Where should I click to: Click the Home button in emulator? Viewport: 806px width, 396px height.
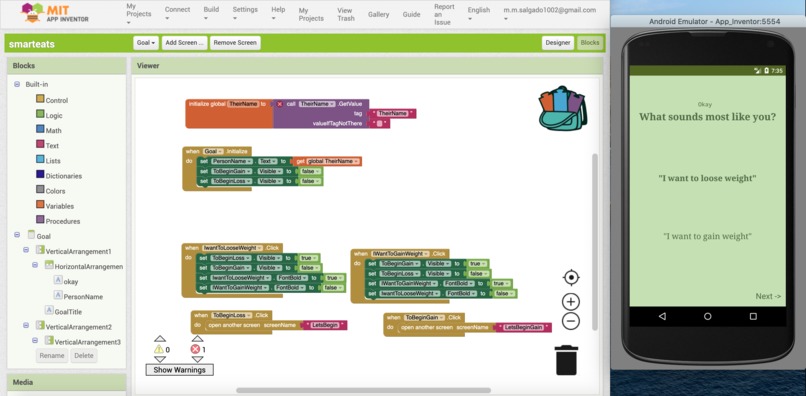point(708,316)
